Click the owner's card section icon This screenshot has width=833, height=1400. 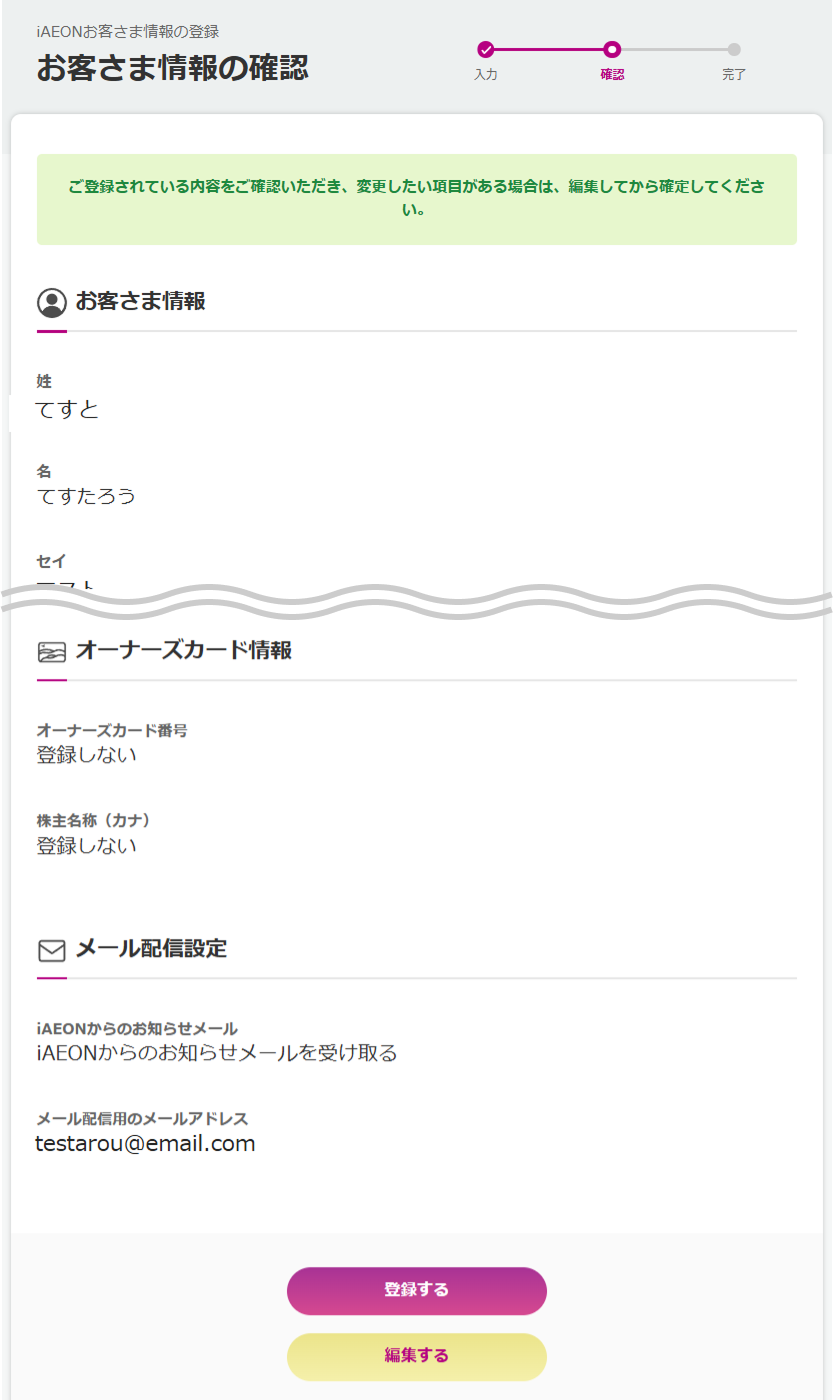coord(52,652)
